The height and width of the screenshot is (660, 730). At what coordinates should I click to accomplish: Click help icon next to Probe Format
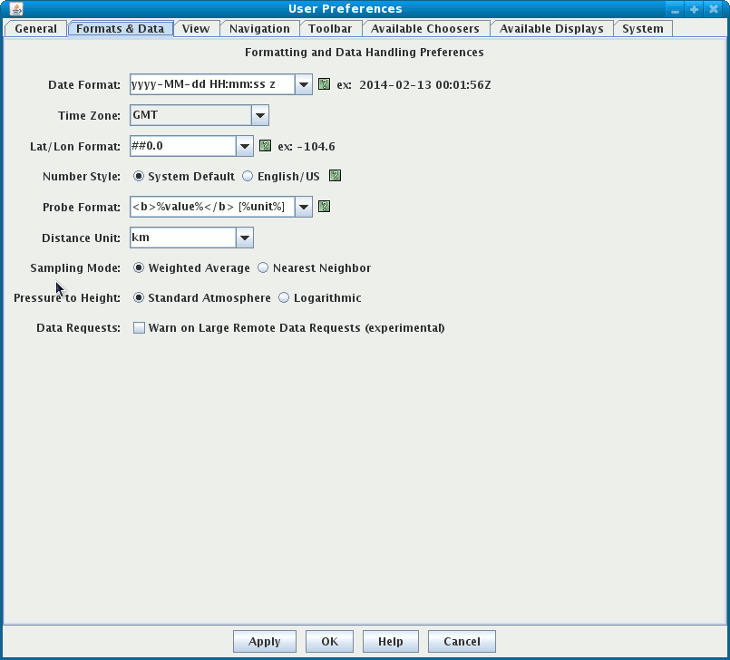point(324,207)
